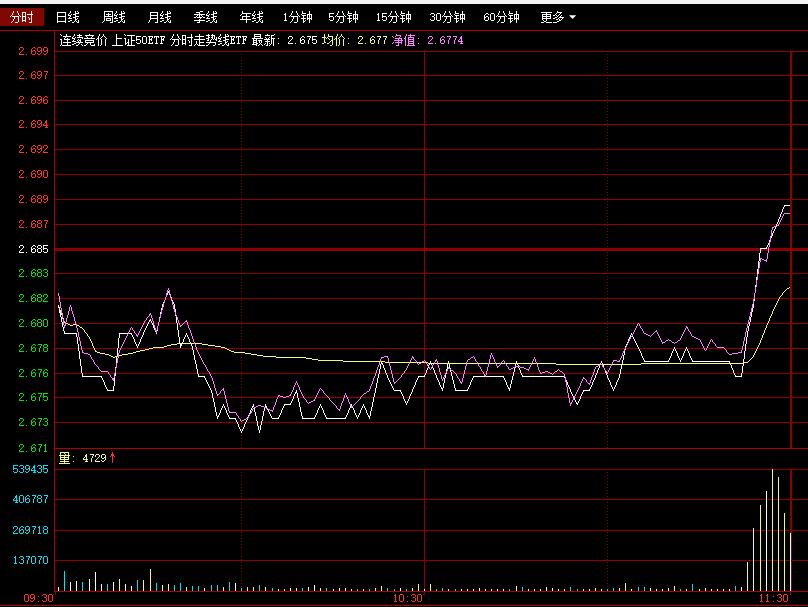Viewport: 808px width, 607px height.
Task: Click the 11:30 time axis label
Action: pos(773,598)
